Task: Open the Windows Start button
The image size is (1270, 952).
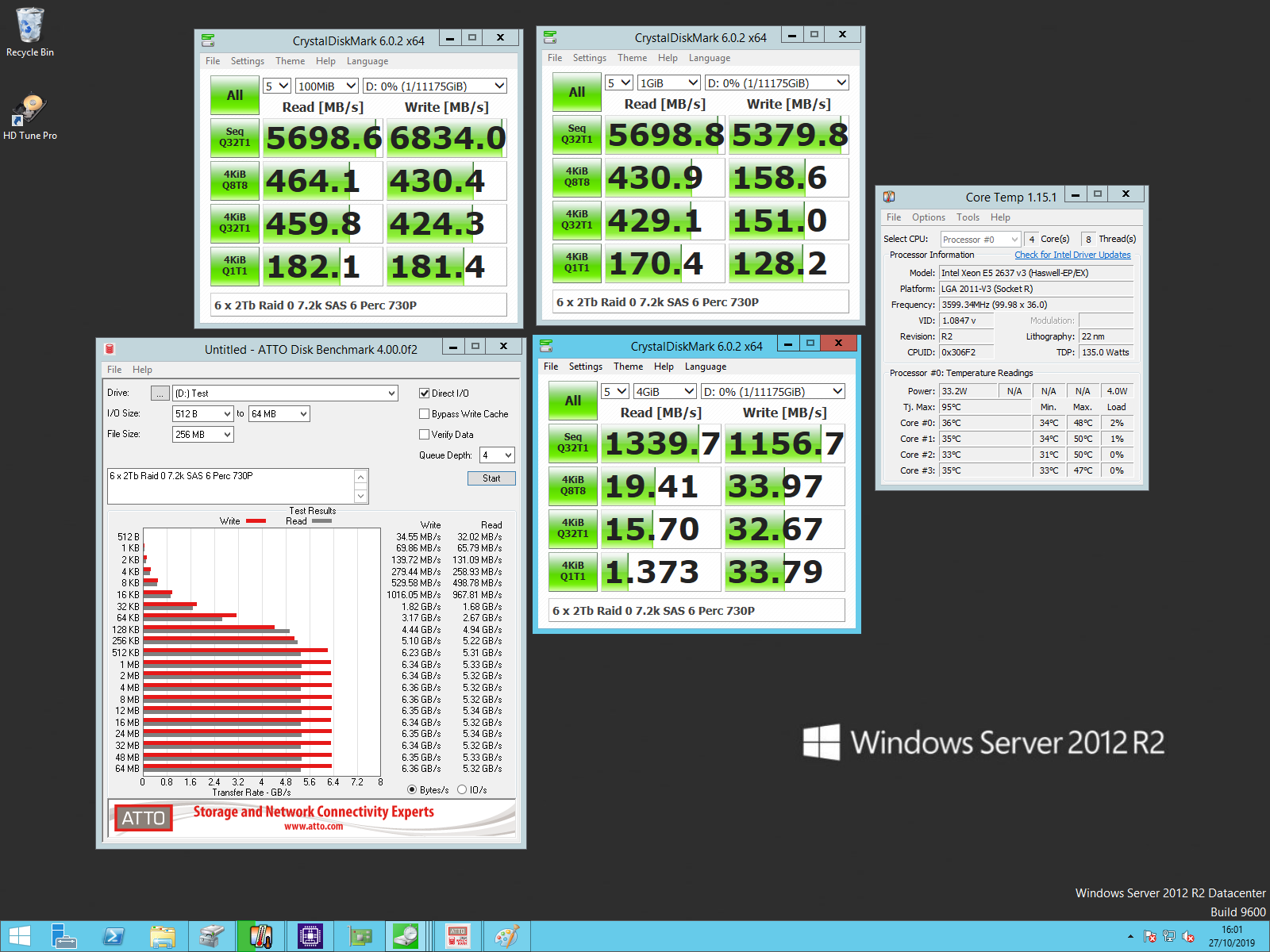Action: pos(20,936)
